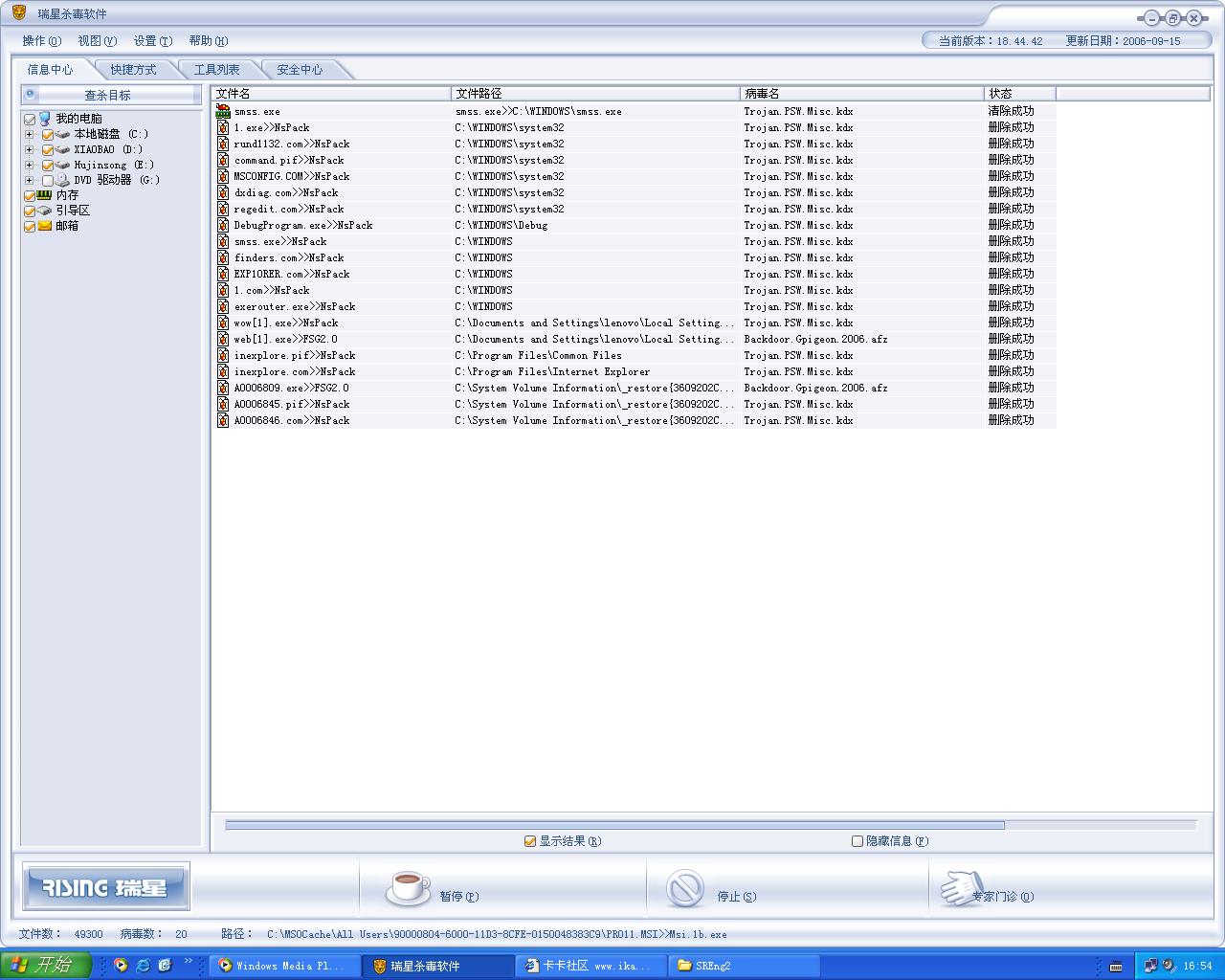The image size is (1225, 980).
Task: Open the 视图 menu
Action: 97,41
